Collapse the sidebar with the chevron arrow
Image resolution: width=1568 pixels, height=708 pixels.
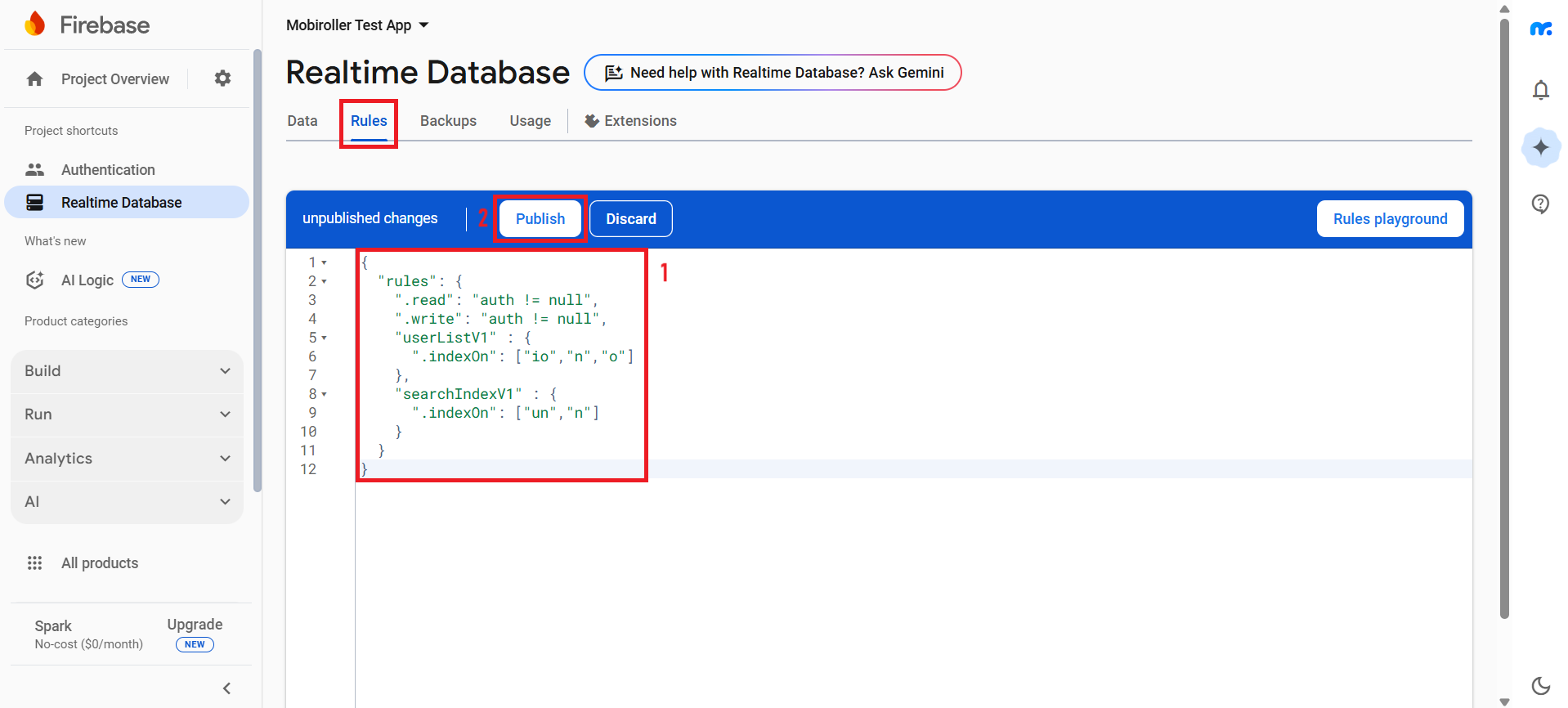coord(227,688)
